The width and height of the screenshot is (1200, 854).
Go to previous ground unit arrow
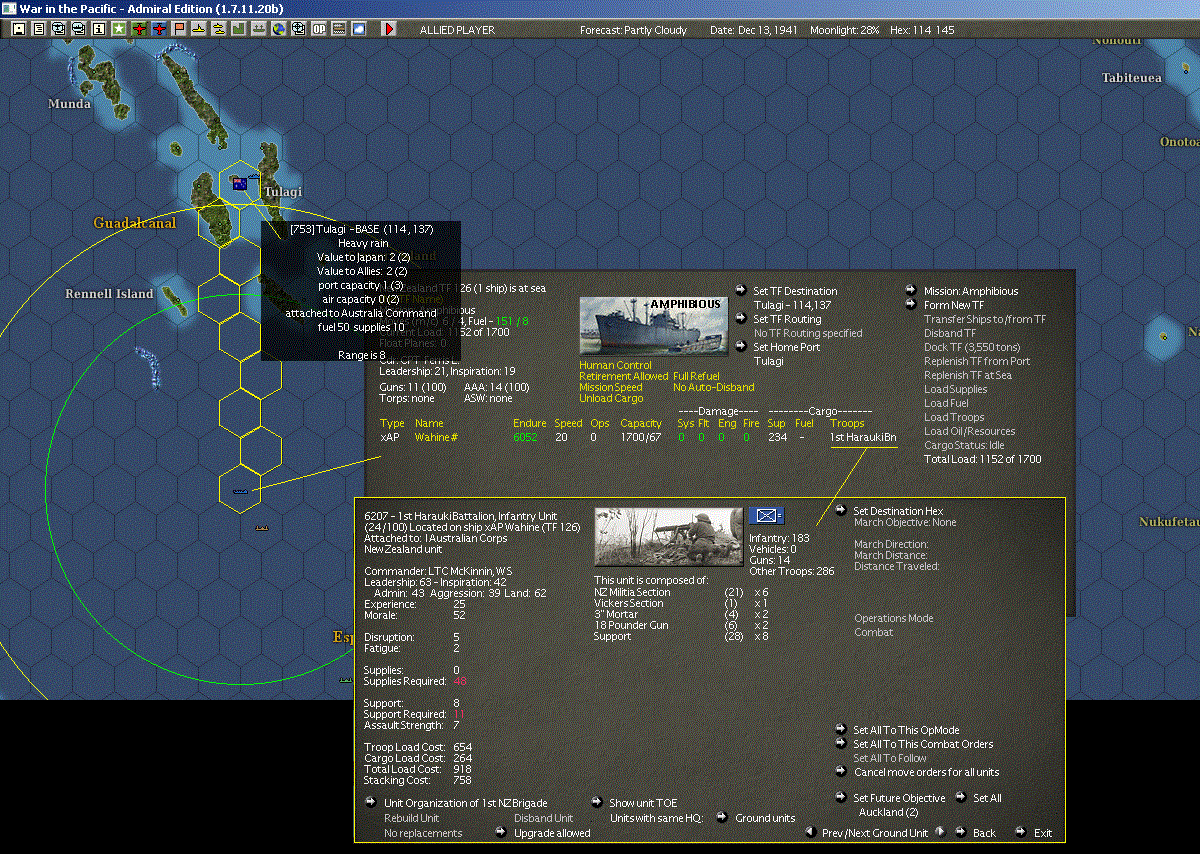(811, 832)
